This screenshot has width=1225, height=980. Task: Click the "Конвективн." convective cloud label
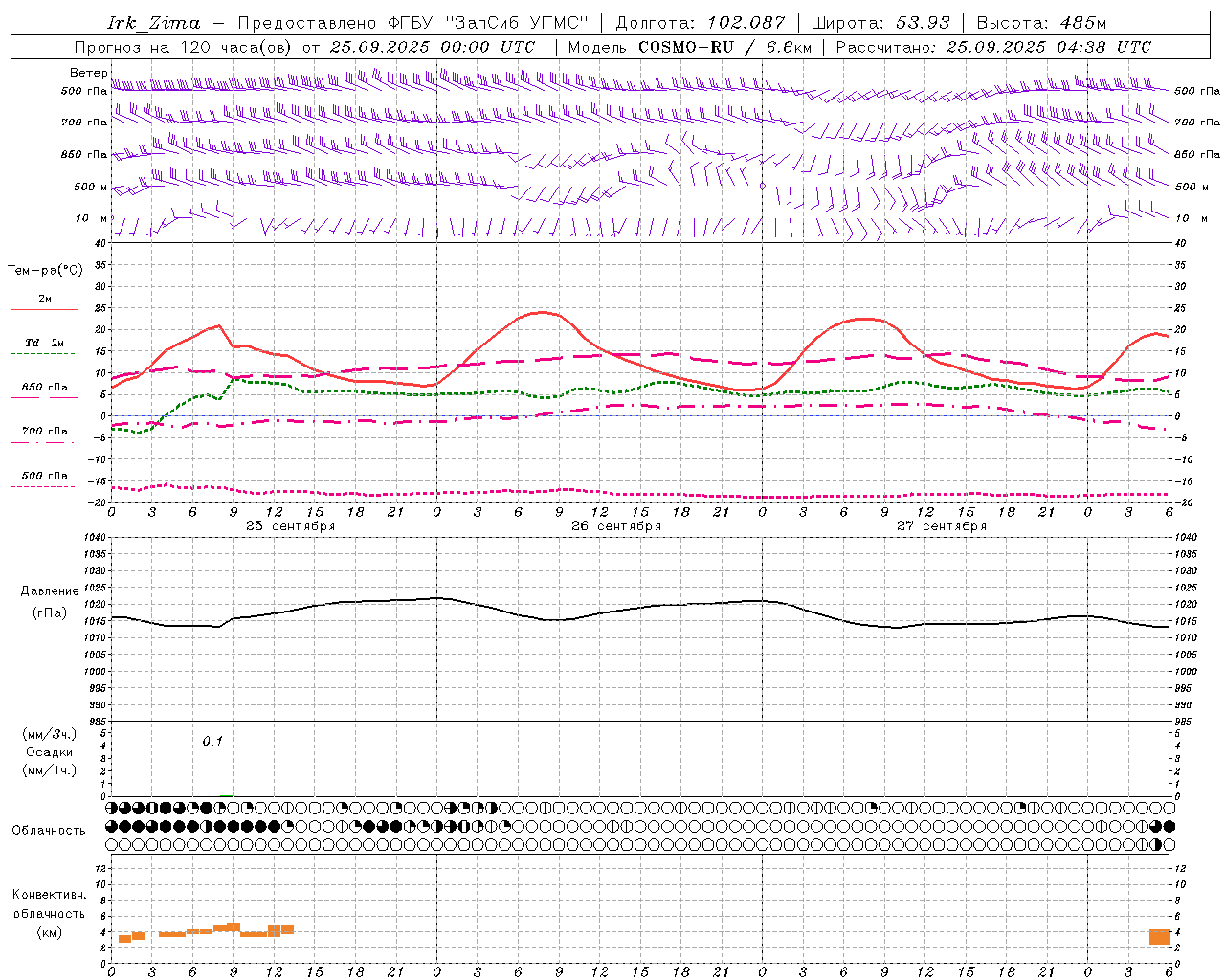49,895
